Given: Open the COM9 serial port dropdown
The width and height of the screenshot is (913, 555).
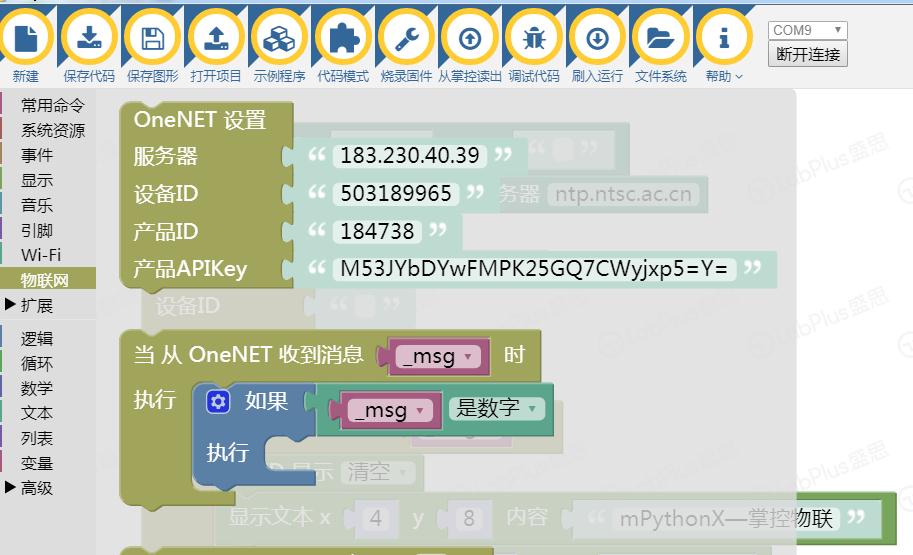Looking at the screenshot, I should tap(808, 30).
